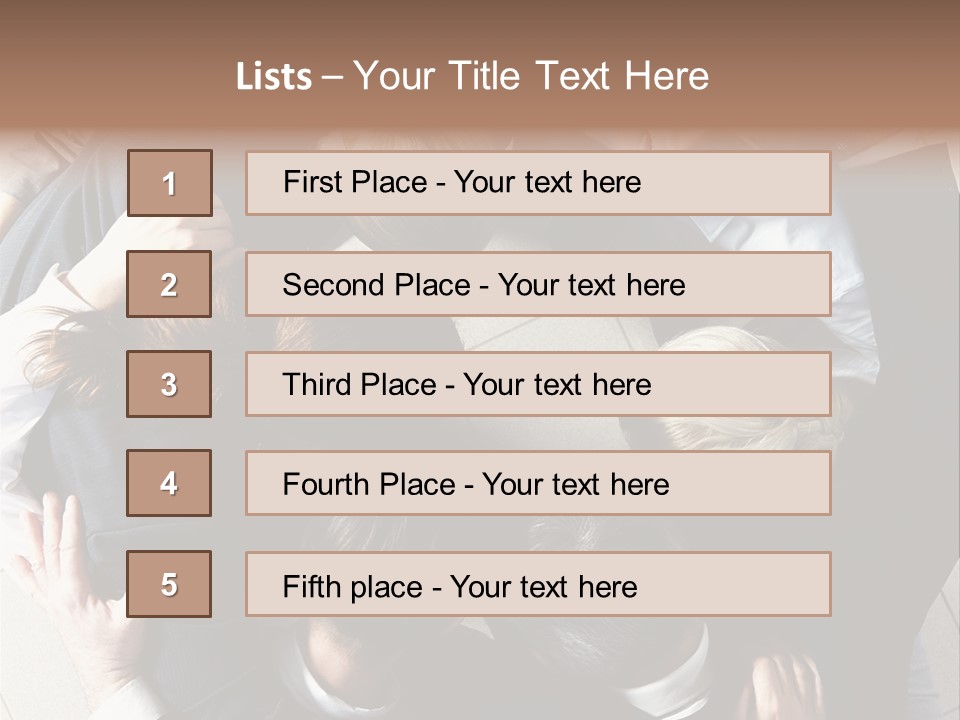
Task: Click the number 3 square
Action: 169,384
